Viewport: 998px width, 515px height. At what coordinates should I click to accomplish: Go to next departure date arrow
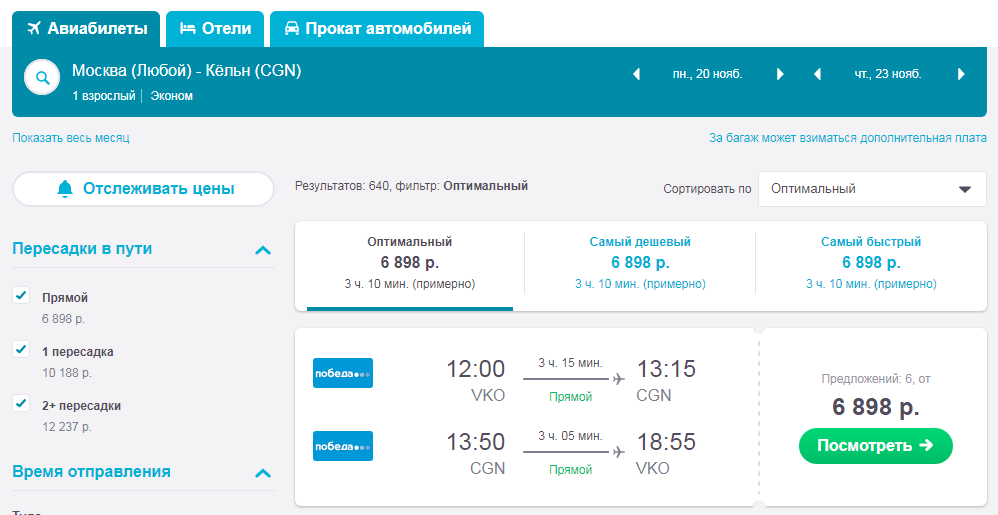point(780,74)
